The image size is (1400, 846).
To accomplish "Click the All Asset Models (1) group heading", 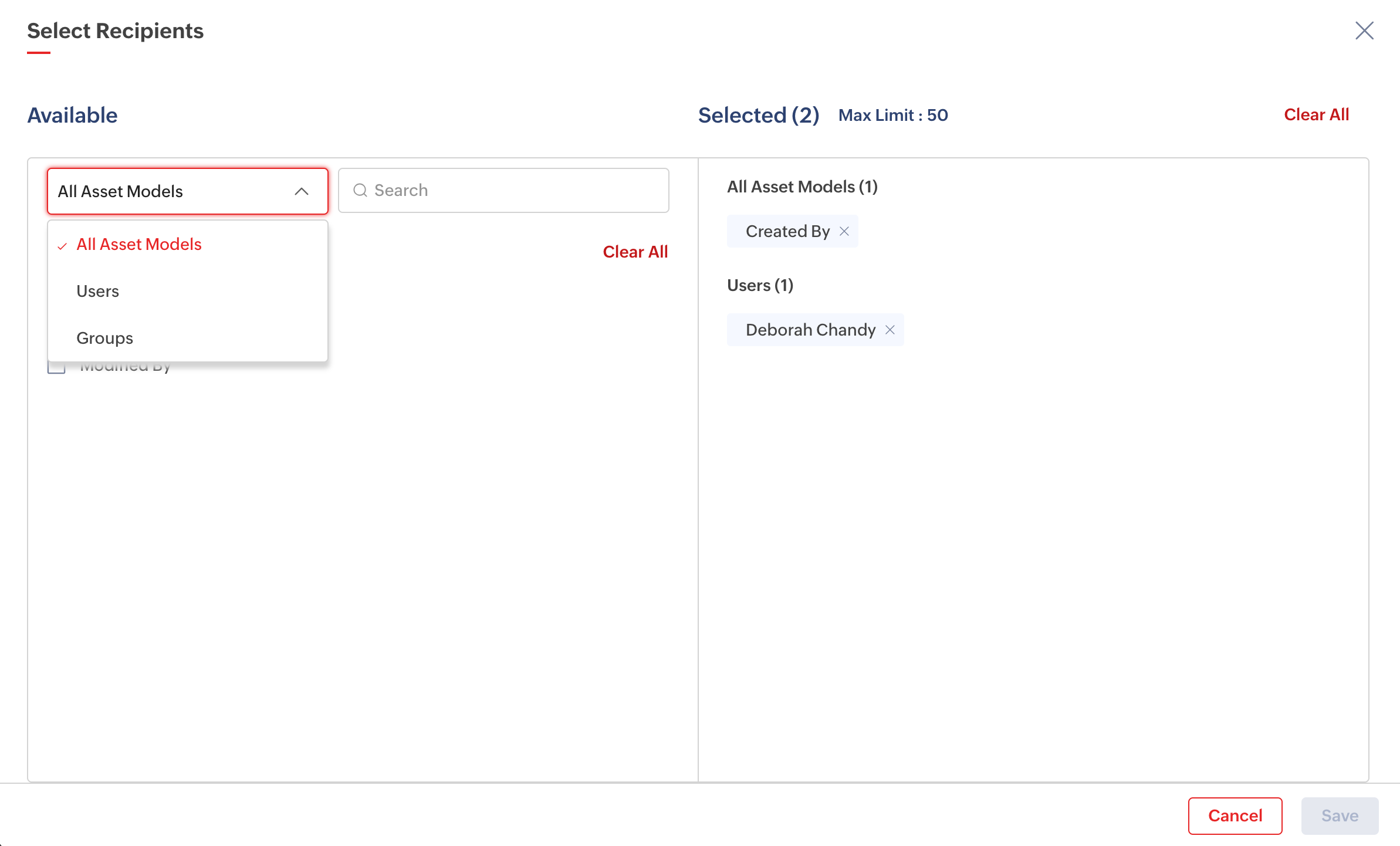I will point(802,187).
